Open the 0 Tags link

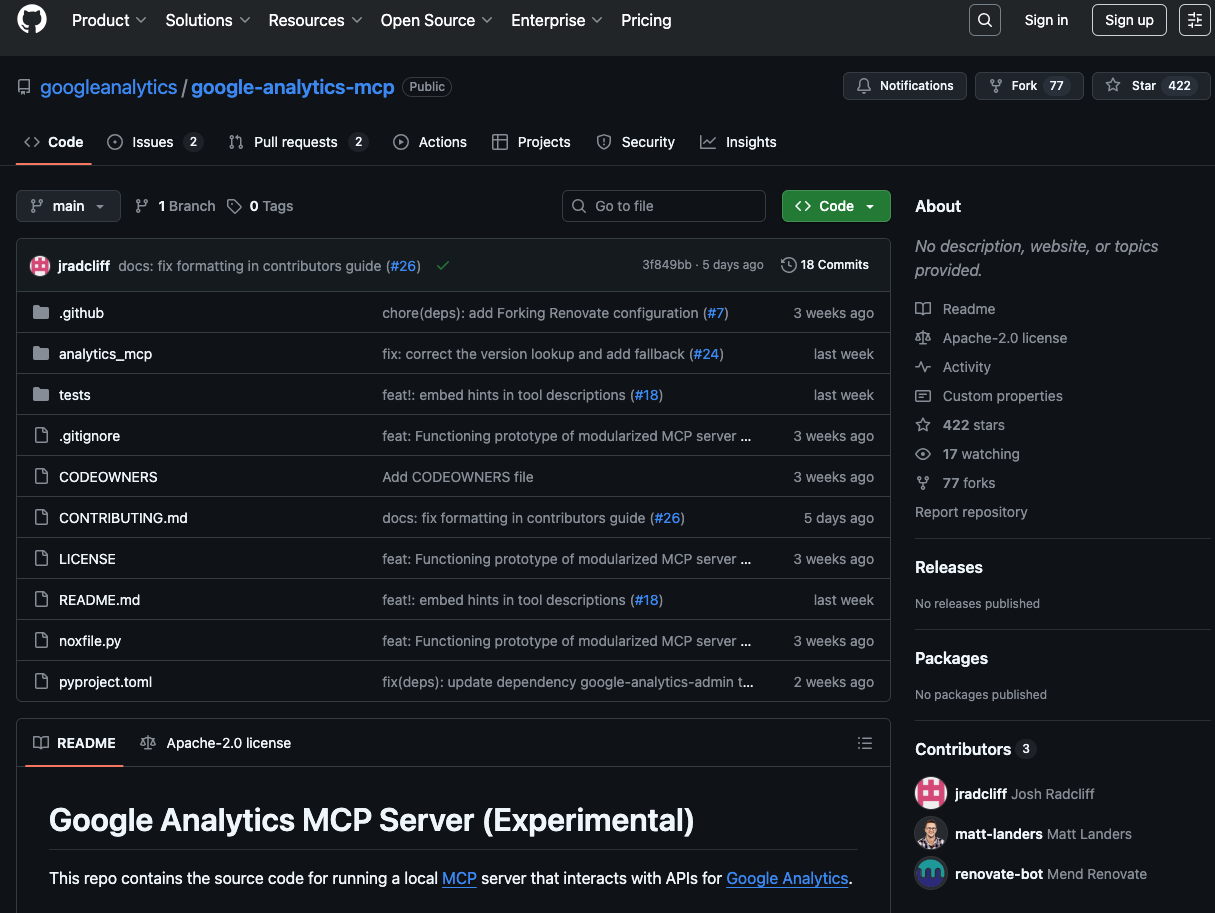(x=260, y=206)
